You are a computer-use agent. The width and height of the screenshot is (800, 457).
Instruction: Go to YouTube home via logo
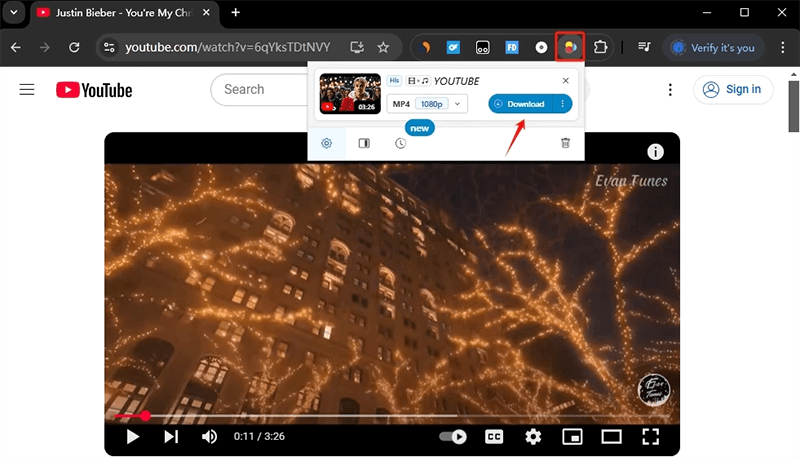(x=94, y=90)
